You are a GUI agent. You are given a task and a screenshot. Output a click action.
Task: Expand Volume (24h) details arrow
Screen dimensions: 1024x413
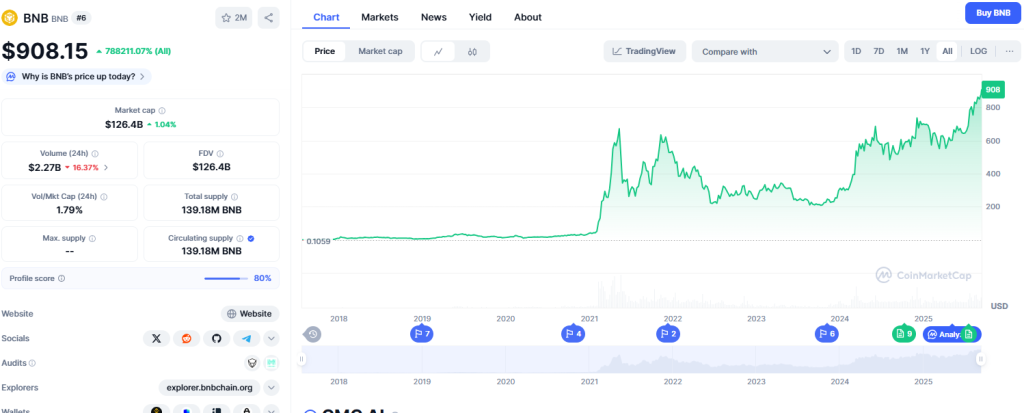(106, 167)
